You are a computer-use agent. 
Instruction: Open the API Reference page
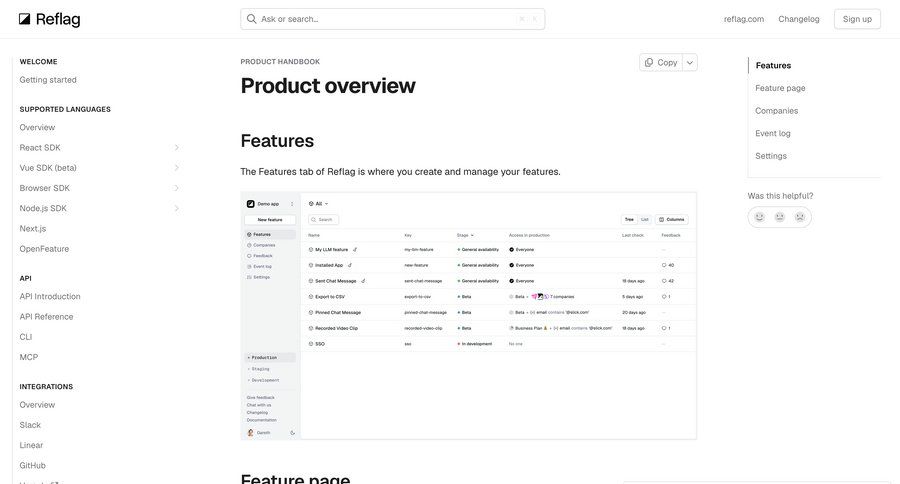pos(46,316)
